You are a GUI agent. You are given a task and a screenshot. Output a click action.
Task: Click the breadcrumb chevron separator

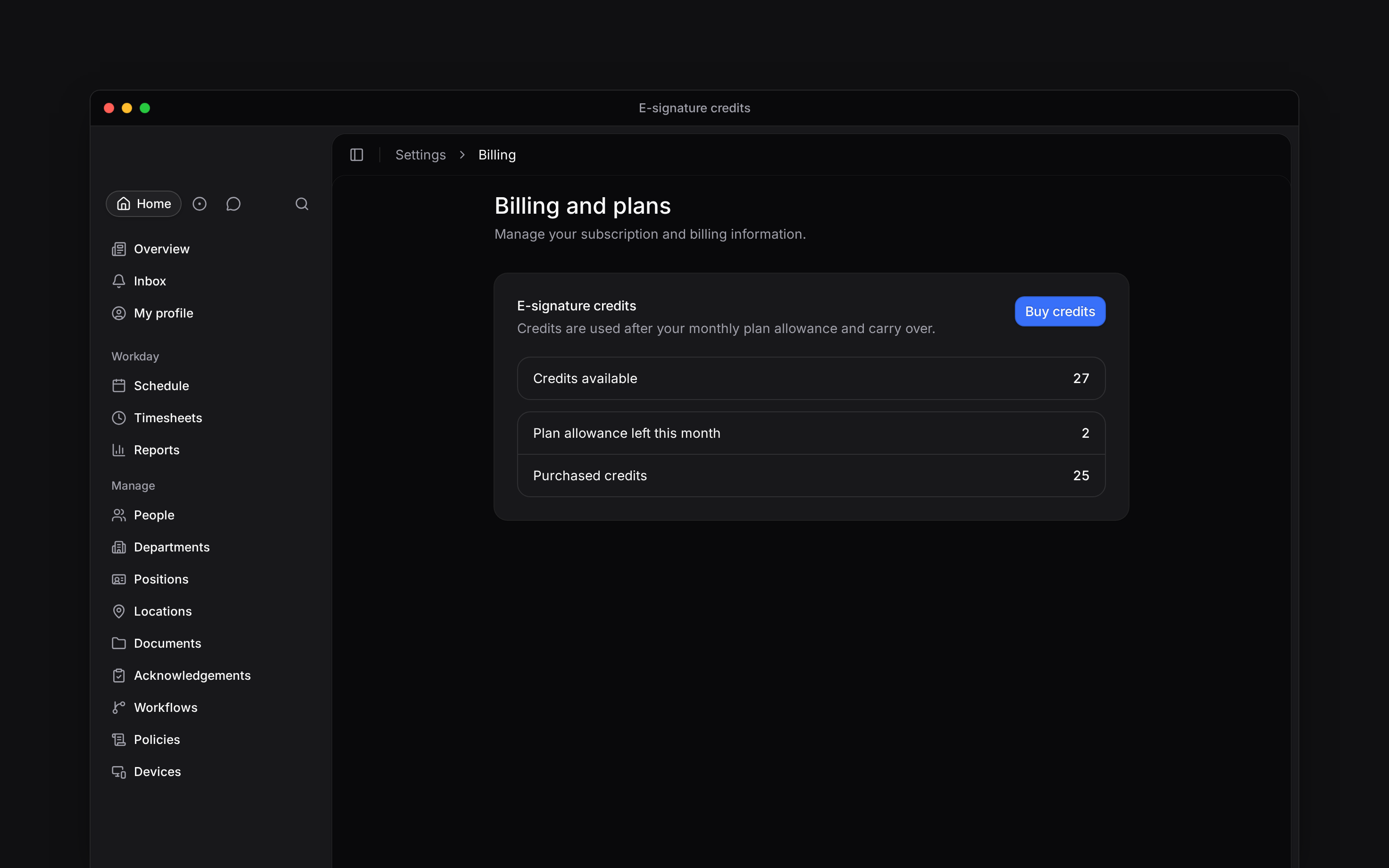462,155
